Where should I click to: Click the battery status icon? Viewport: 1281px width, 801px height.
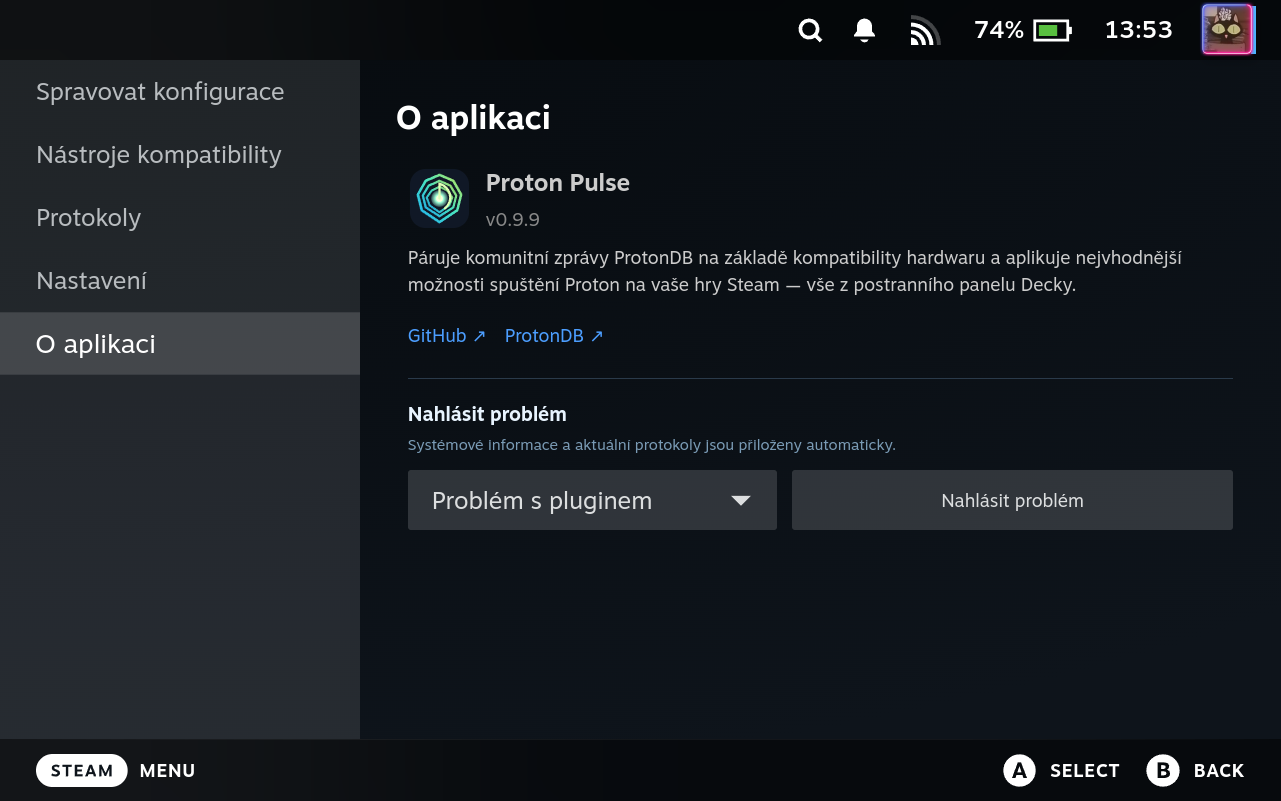tap(1052, 31)
